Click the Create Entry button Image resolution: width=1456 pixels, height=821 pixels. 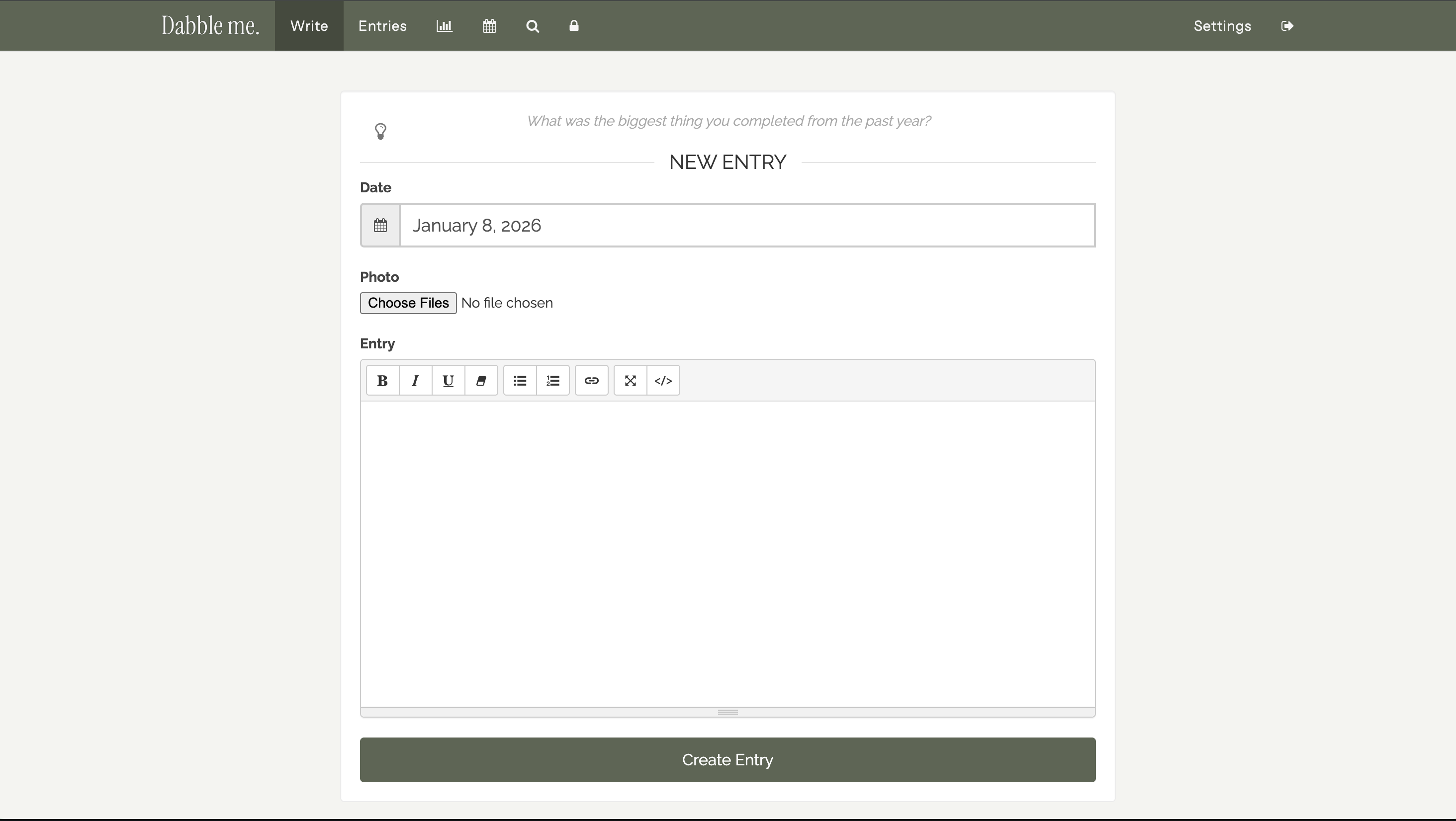(x=728, y=760)
